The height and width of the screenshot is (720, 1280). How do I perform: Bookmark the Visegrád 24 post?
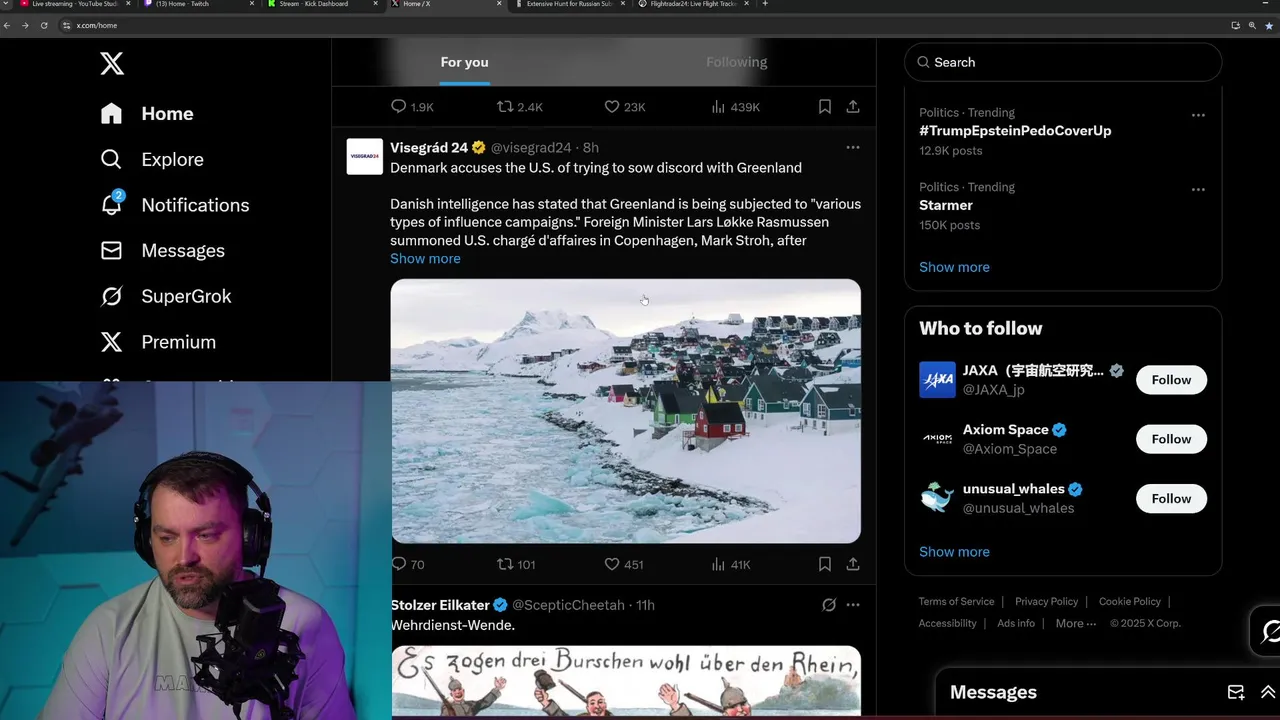(x=825, y=564)
